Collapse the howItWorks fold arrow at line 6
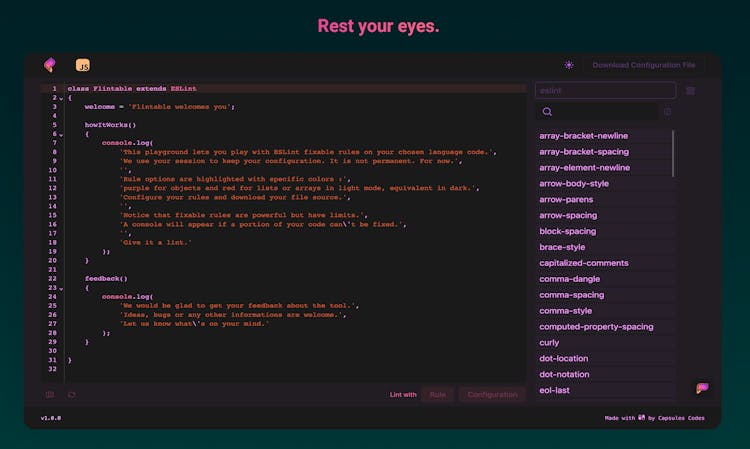This screenshot has height=449, width=750. pos(60,134)
